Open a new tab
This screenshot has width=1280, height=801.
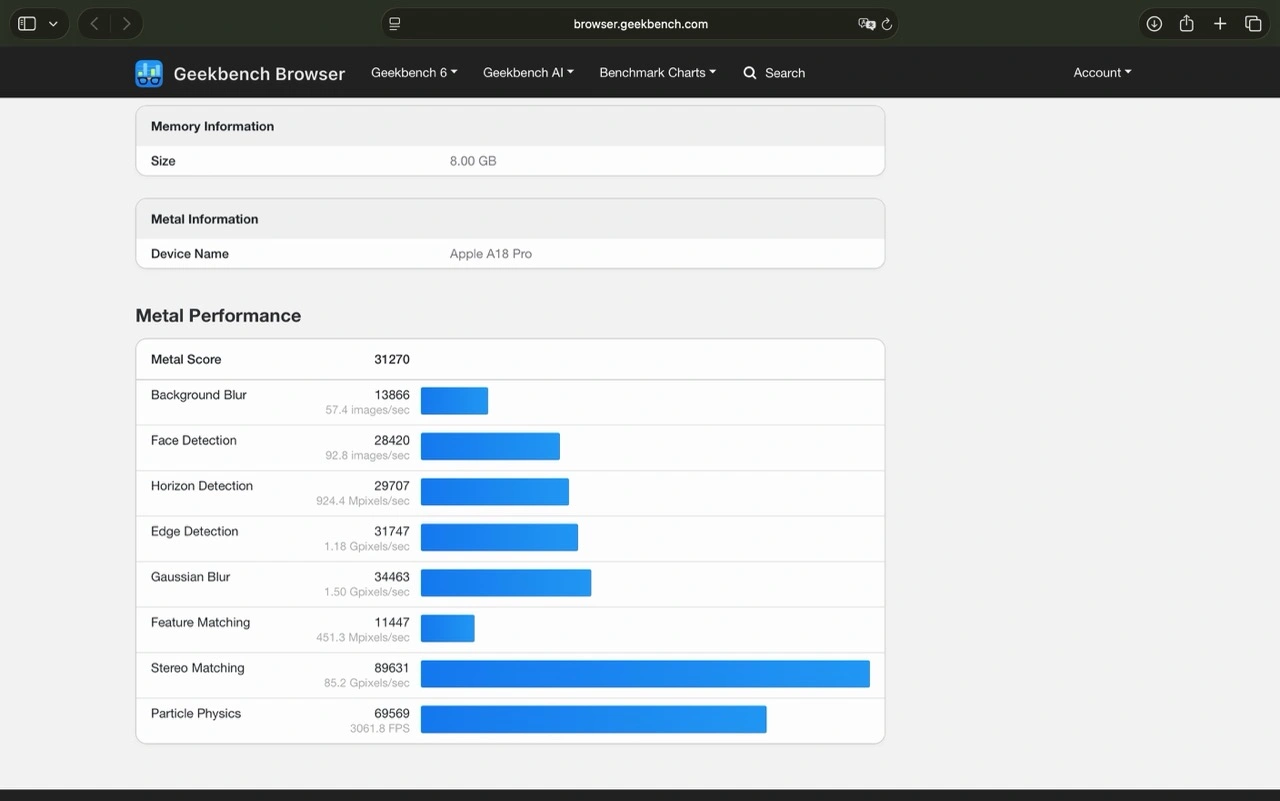(x=1220, y=24)
